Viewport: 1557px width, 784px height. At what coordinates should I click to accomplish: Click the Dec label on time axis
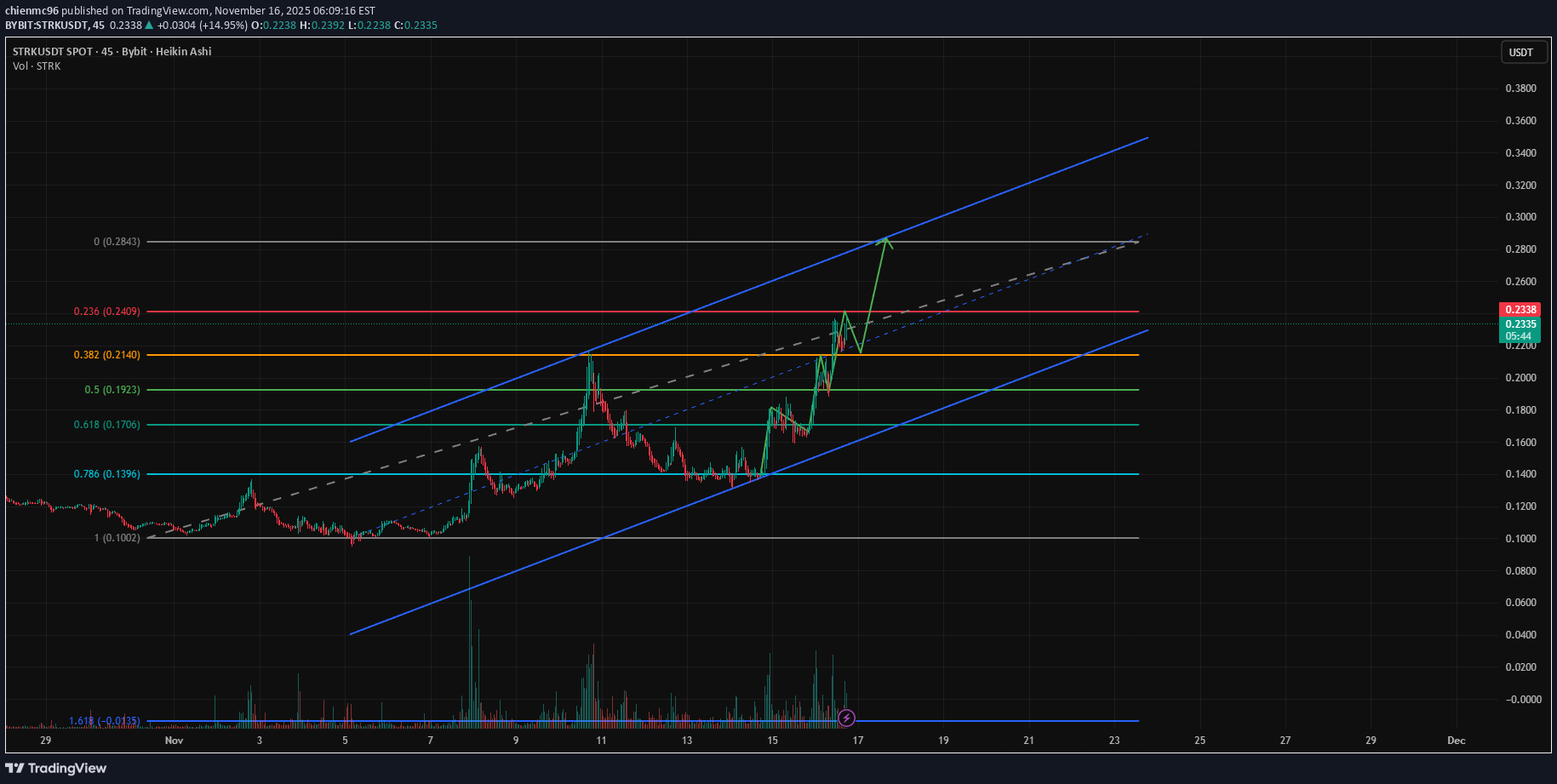pyautogui.click(x=1456, y=741)
